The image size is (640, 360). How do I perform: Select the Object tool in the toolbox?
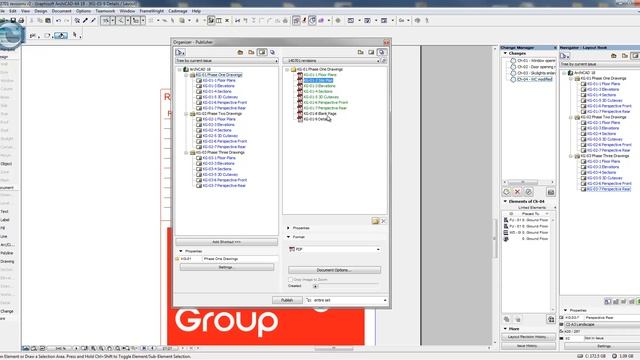pyautogui.click(x=7, y=164)
